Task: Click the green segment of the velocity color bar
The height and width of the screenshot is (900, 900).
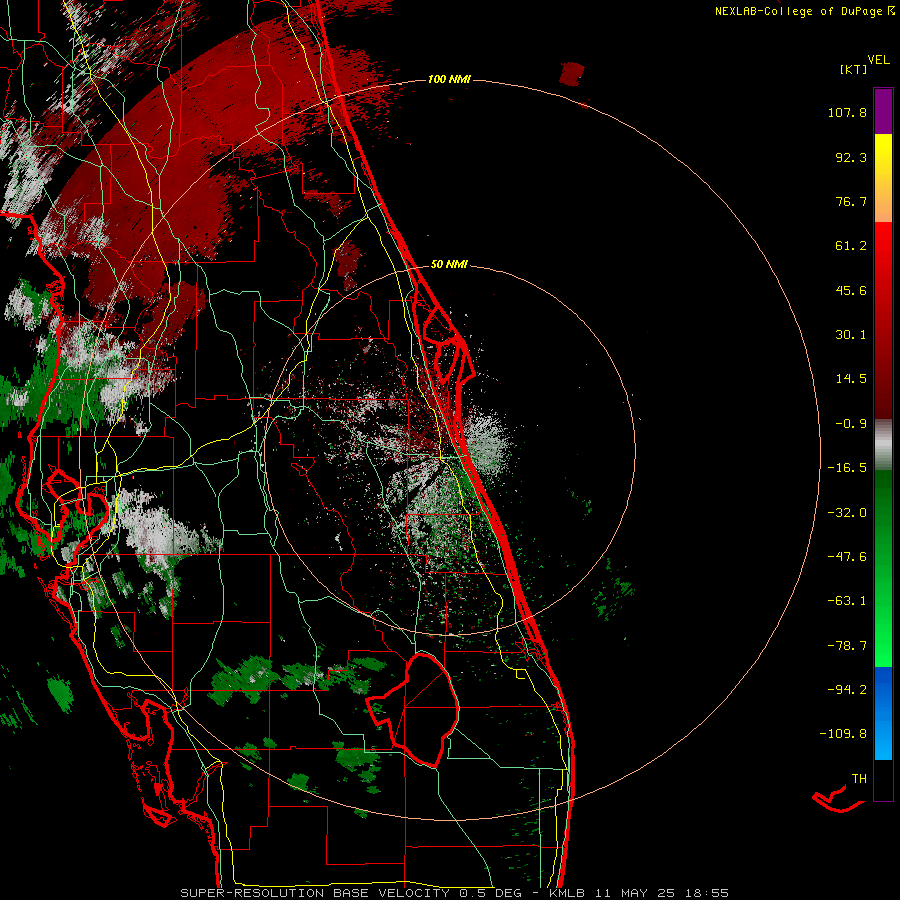Action: pos(883,568)
